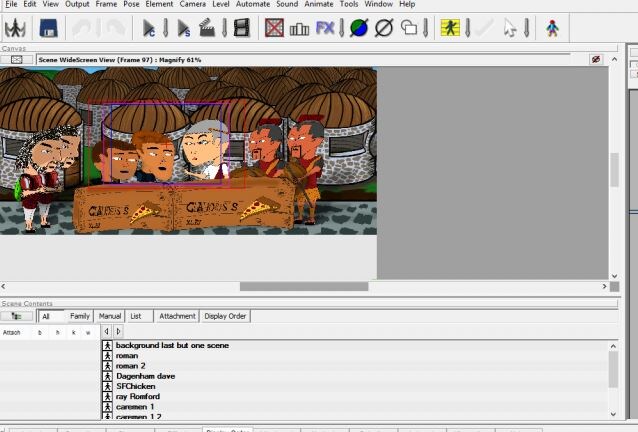638x432 pixels.
Task: Click canvas scrollbar up arrow
Action: point(614,59)
